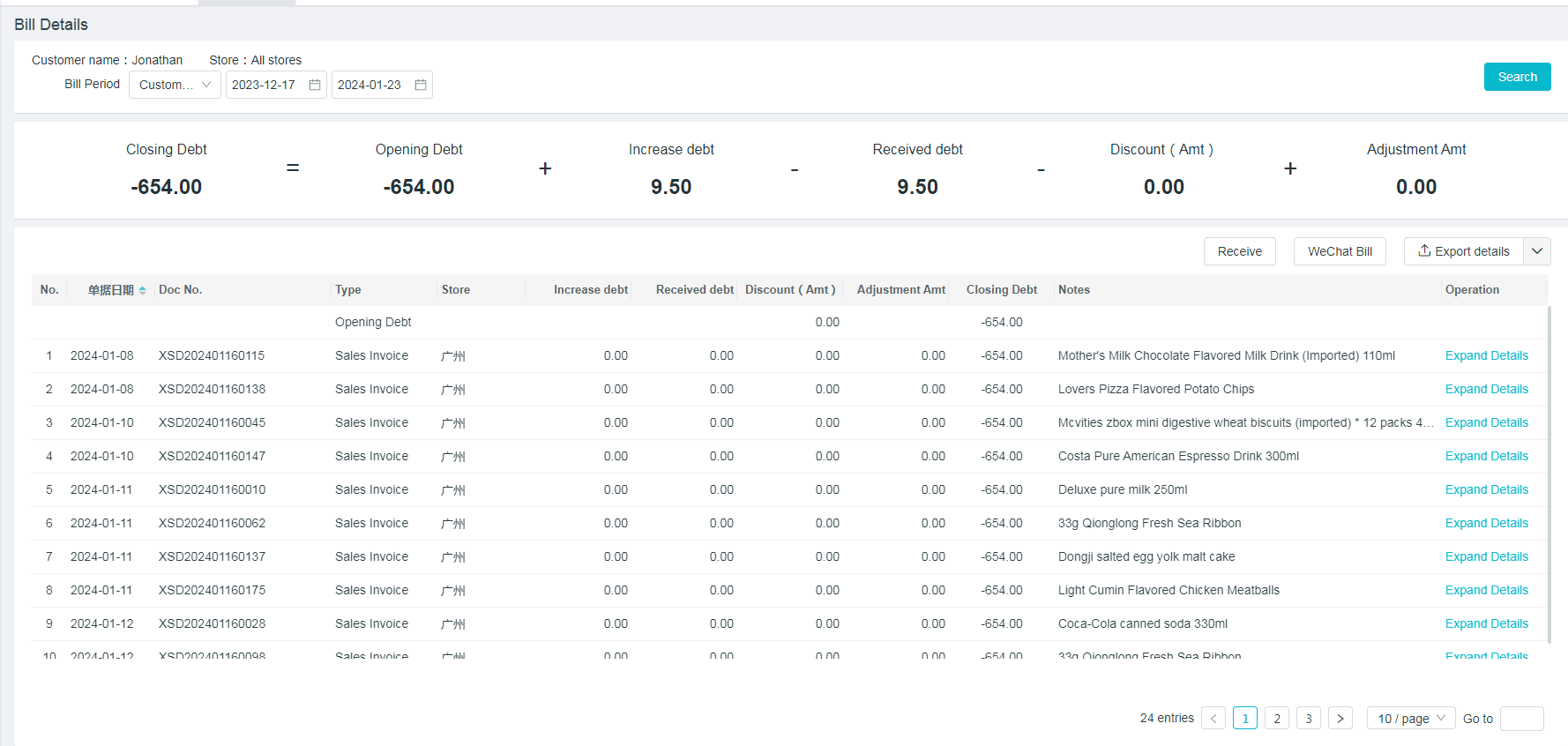The height and width of the screenshot is (746, 1568).
Task: Click the Receive button
Action: pos(1239,251)
